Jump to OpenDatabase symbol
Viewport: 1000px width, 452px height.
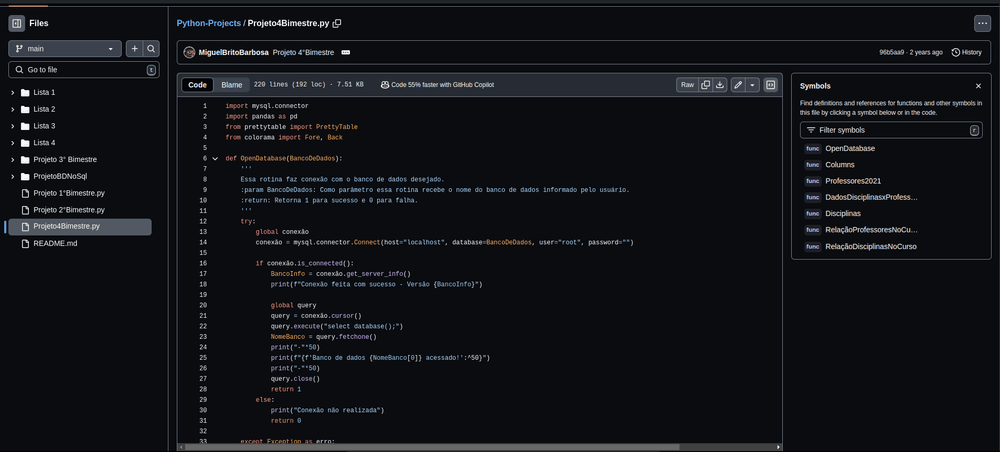pyautogui.click(x=849, y=149)
